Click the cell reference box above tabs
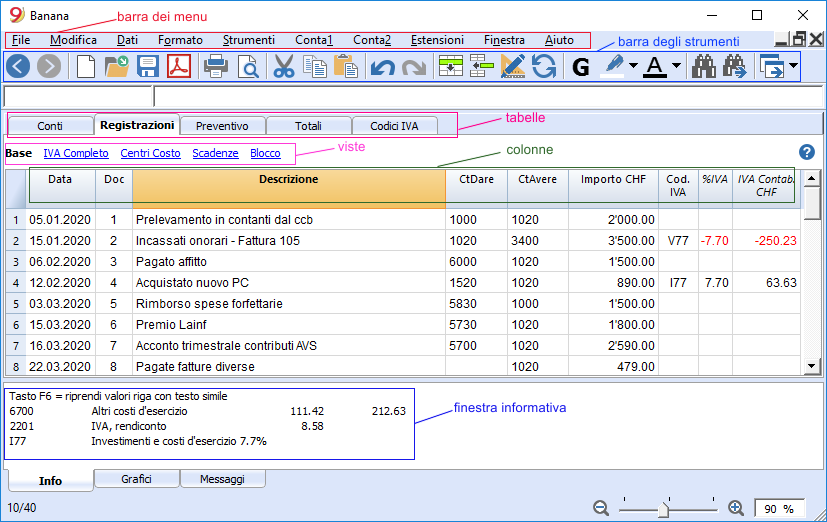Viewport: 827px width, 522px height. point(78,97)
